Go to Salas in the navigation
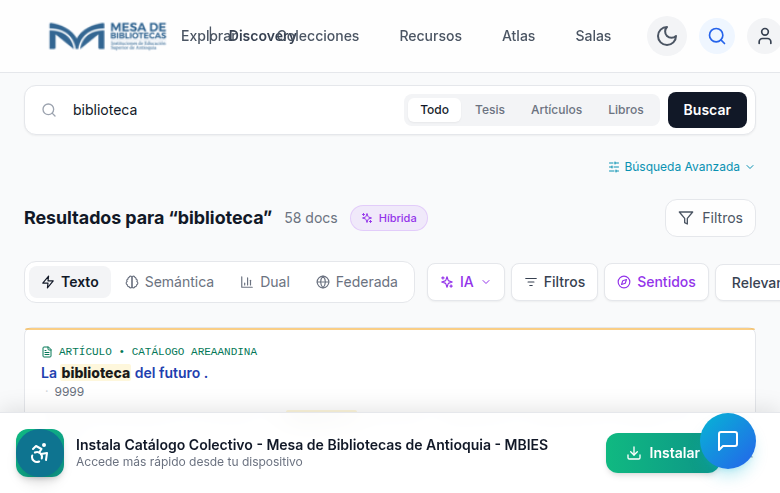 (593, 36)
